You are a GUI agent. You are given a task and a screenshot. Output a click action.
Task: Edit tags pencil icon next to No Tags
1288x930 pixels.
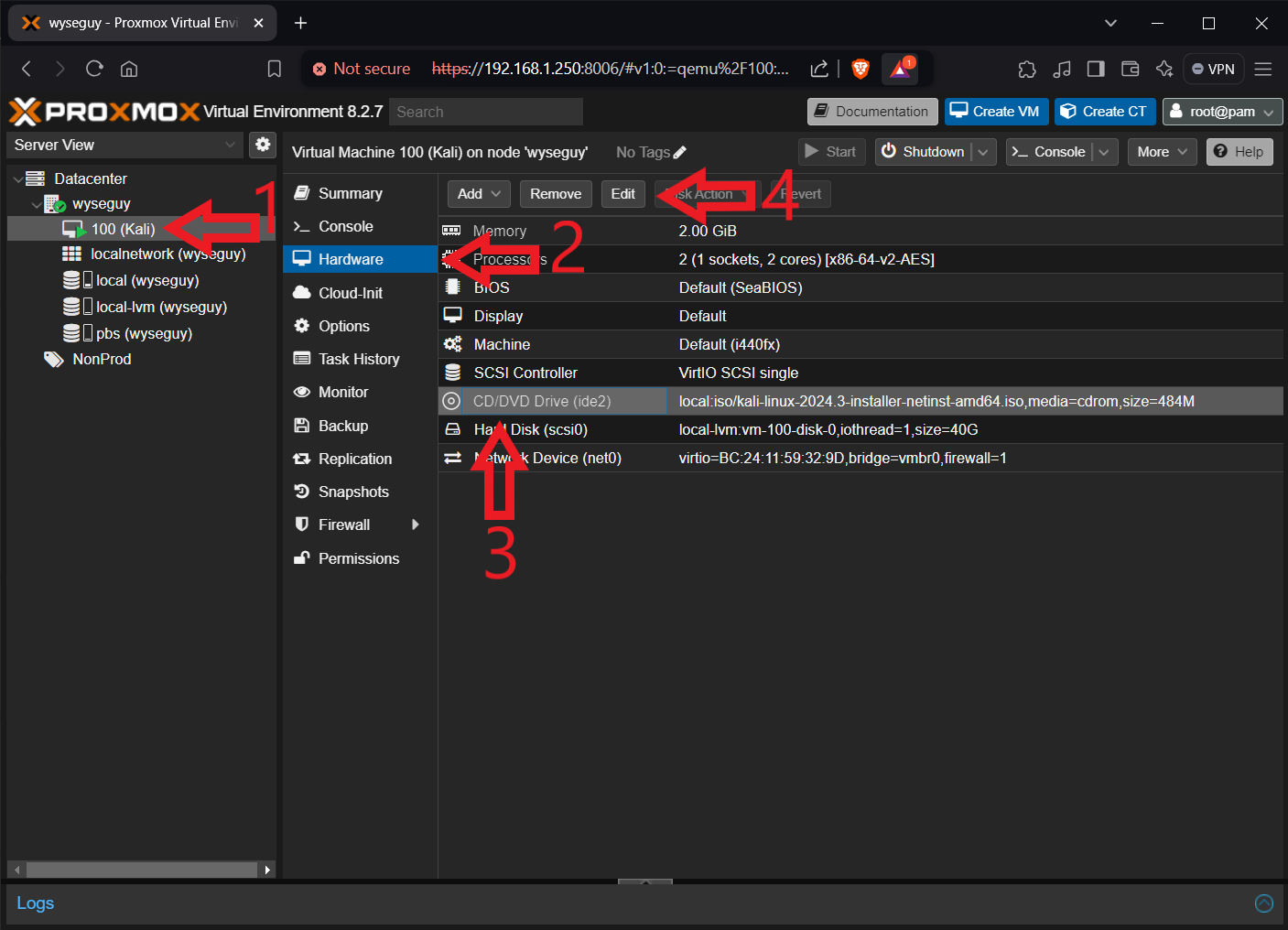point(679,153)
